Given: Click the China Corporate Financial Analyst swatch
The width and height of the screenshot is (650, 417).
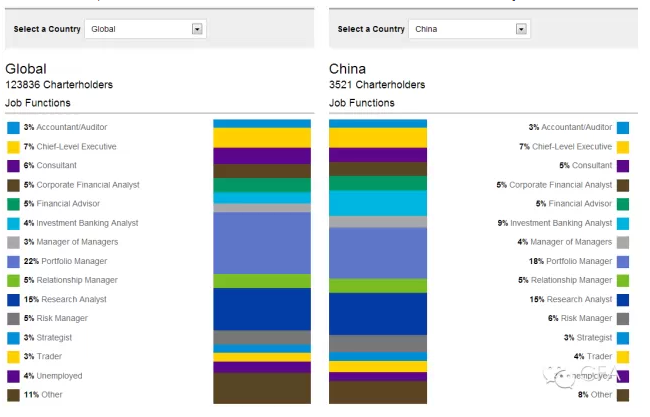Looking at the screenshot, I should point(623,185).
